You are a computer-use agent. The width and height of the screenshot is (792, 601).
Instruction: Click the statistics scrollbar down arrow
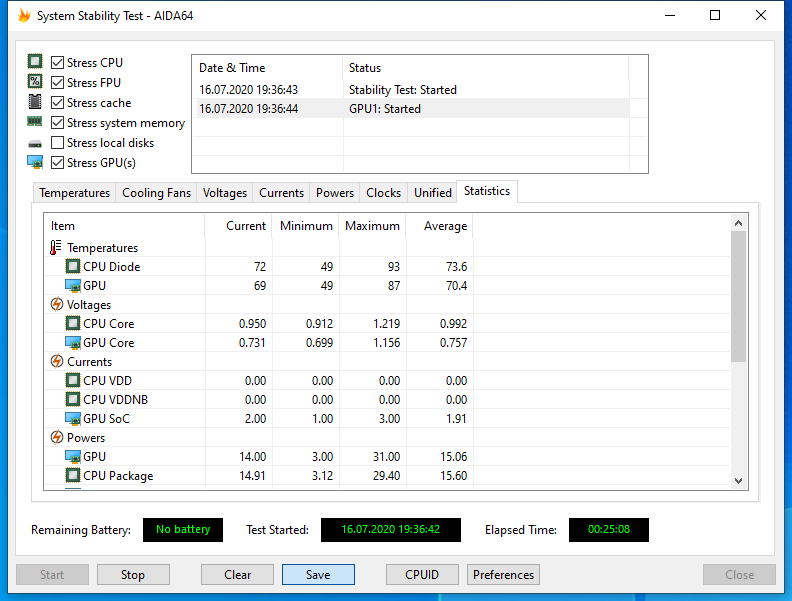[x=738, y=481]
